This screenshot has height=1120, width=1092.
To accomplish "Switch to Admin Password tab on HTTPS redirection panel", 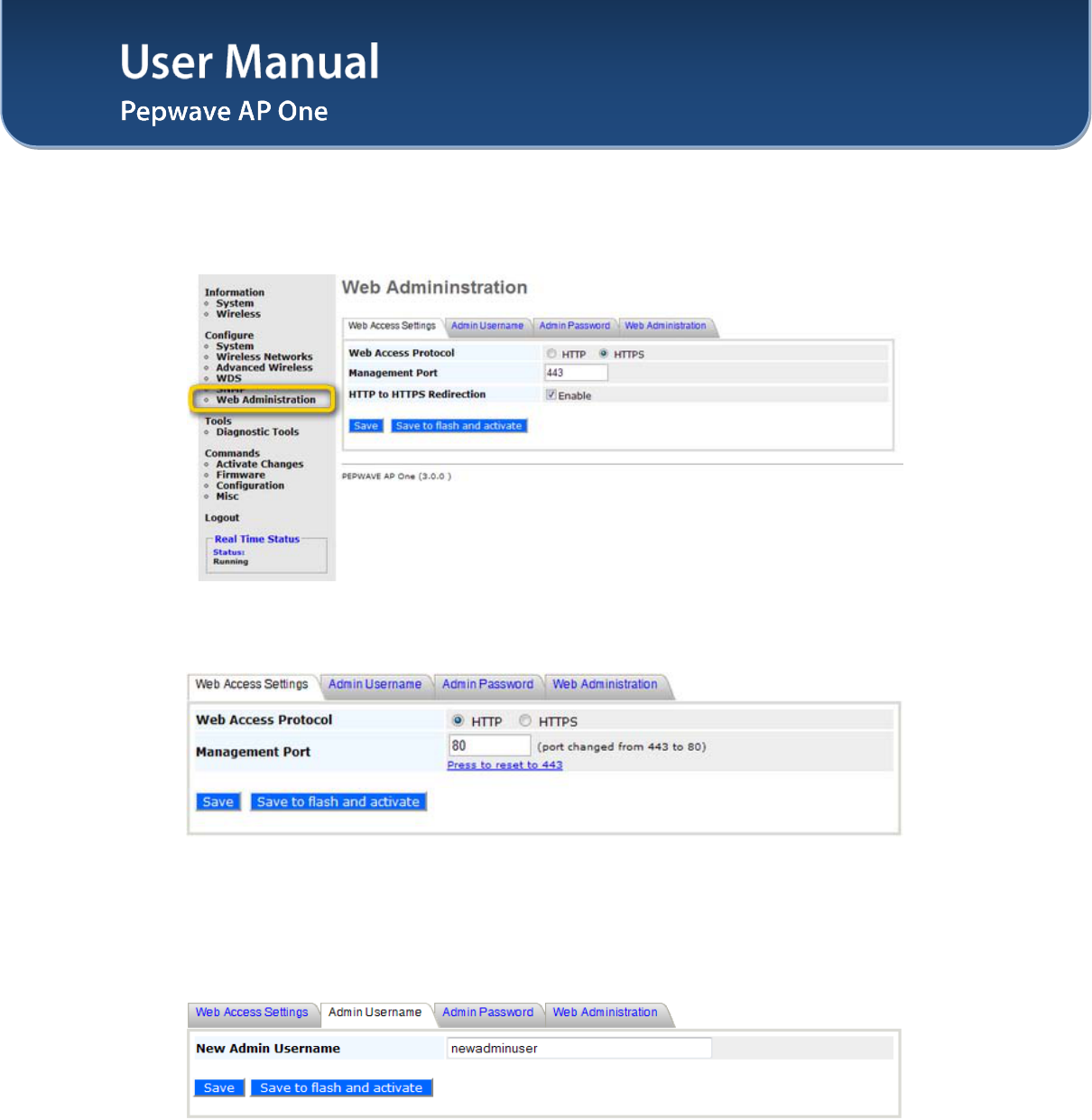I will point(575,326).
